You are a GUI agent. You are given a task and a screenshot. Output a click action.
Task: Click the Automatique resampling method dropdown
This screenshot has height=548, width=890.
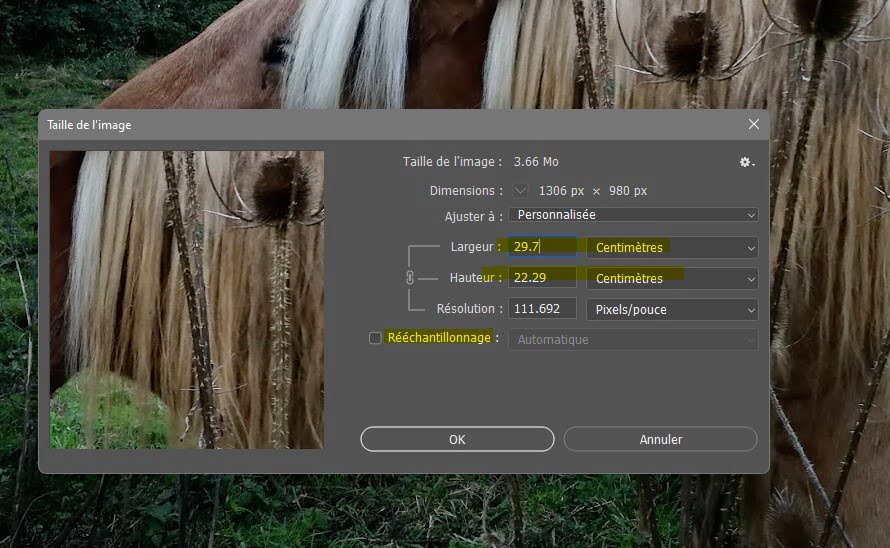[x=632, y=340]
